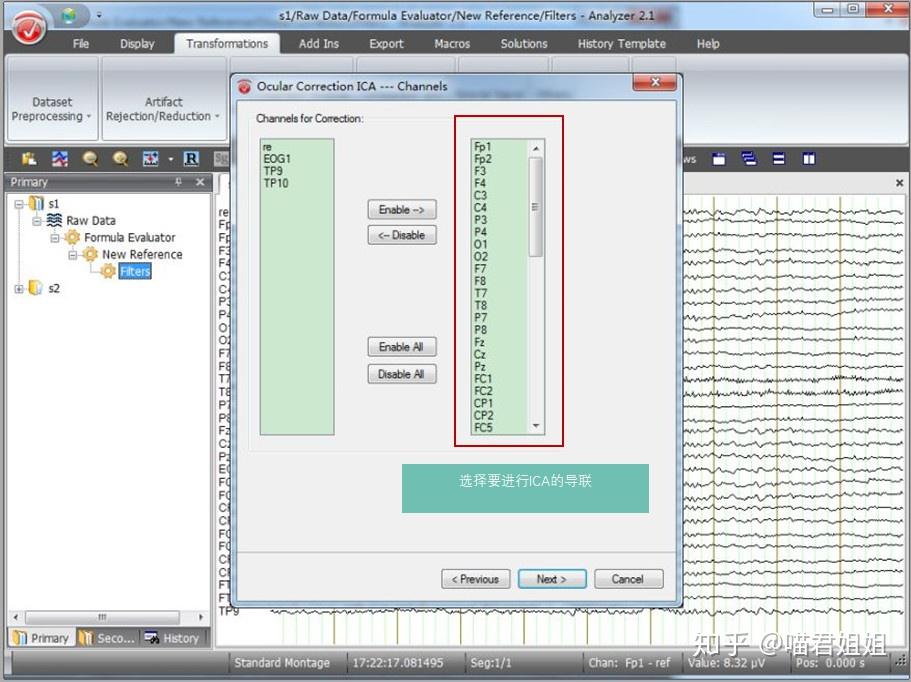
Task: Click the globe icon in title bar
Action: pos(69,16)
